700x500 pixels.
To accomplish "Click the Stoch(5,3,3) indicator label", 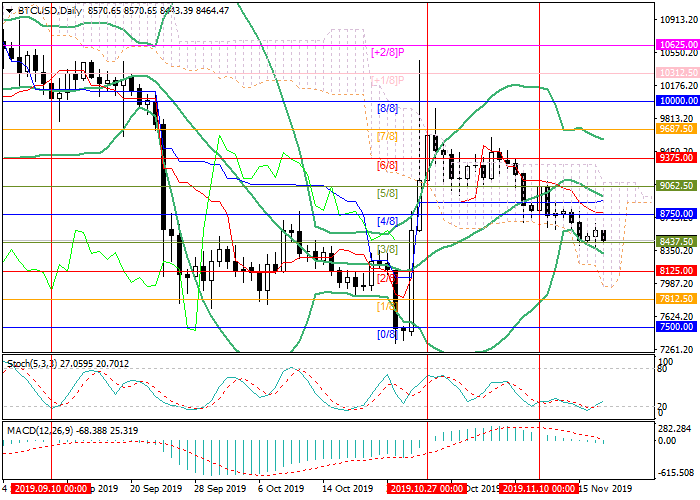I will click(32, 363).
